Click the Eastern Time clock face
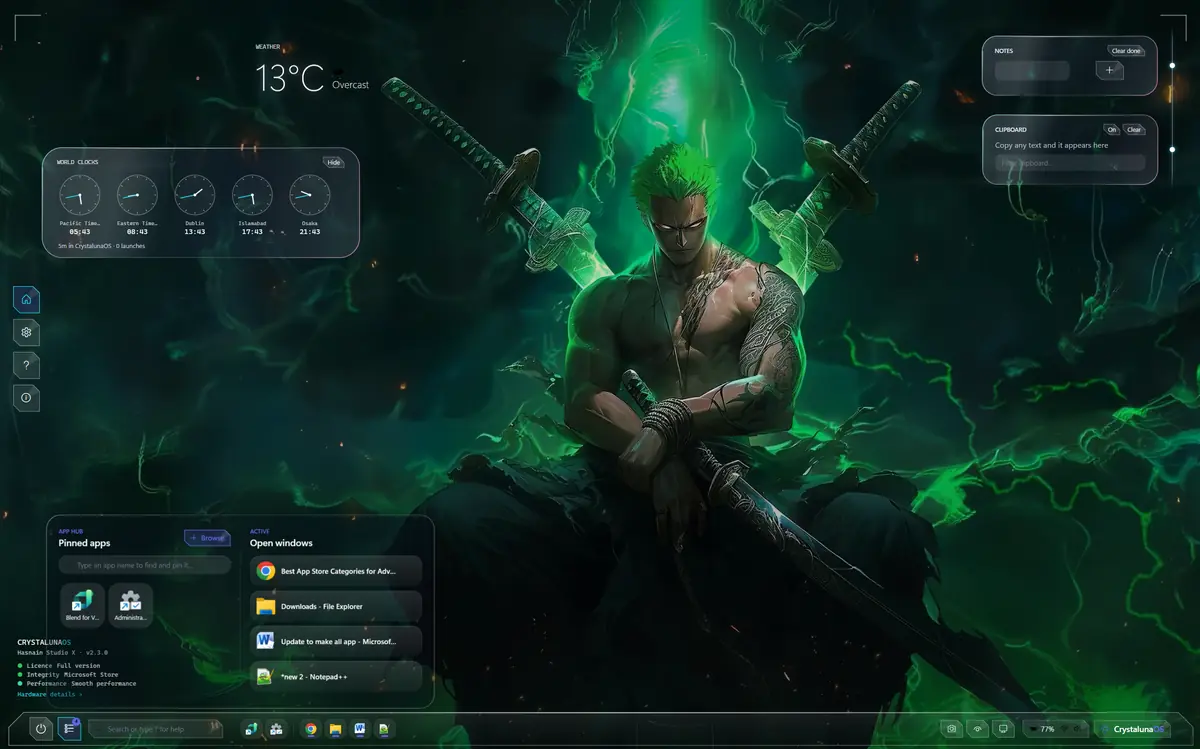Screen dimensions: 1200x749 tap(137, 195)
